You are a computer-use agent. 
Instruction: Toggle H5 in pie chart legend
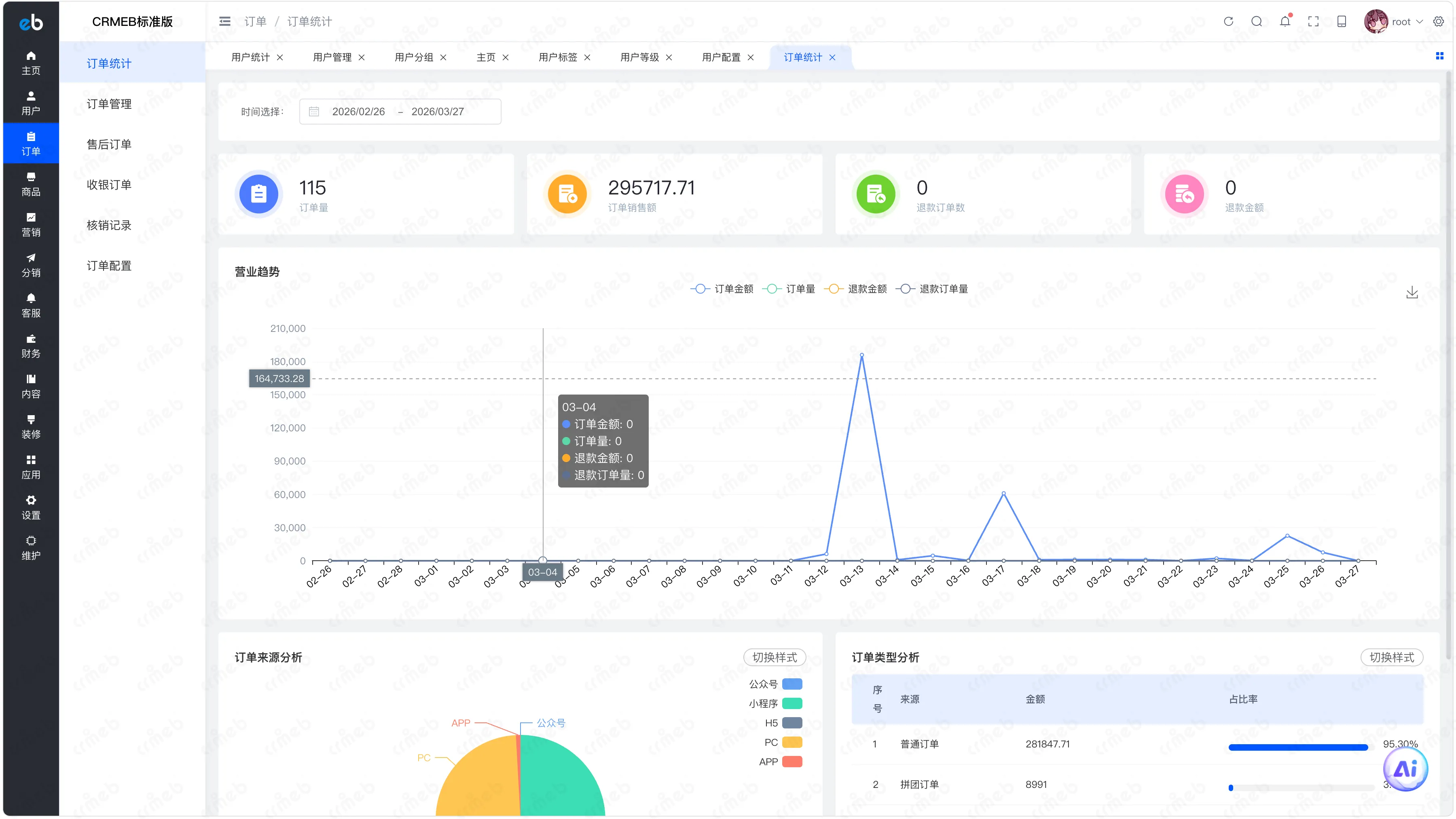click(783, 723)
